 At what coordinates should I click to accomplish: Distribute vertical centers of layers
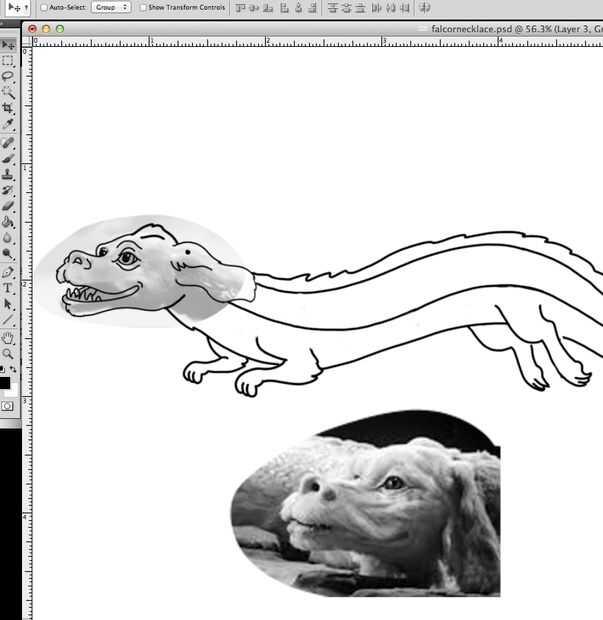point(346,8)
